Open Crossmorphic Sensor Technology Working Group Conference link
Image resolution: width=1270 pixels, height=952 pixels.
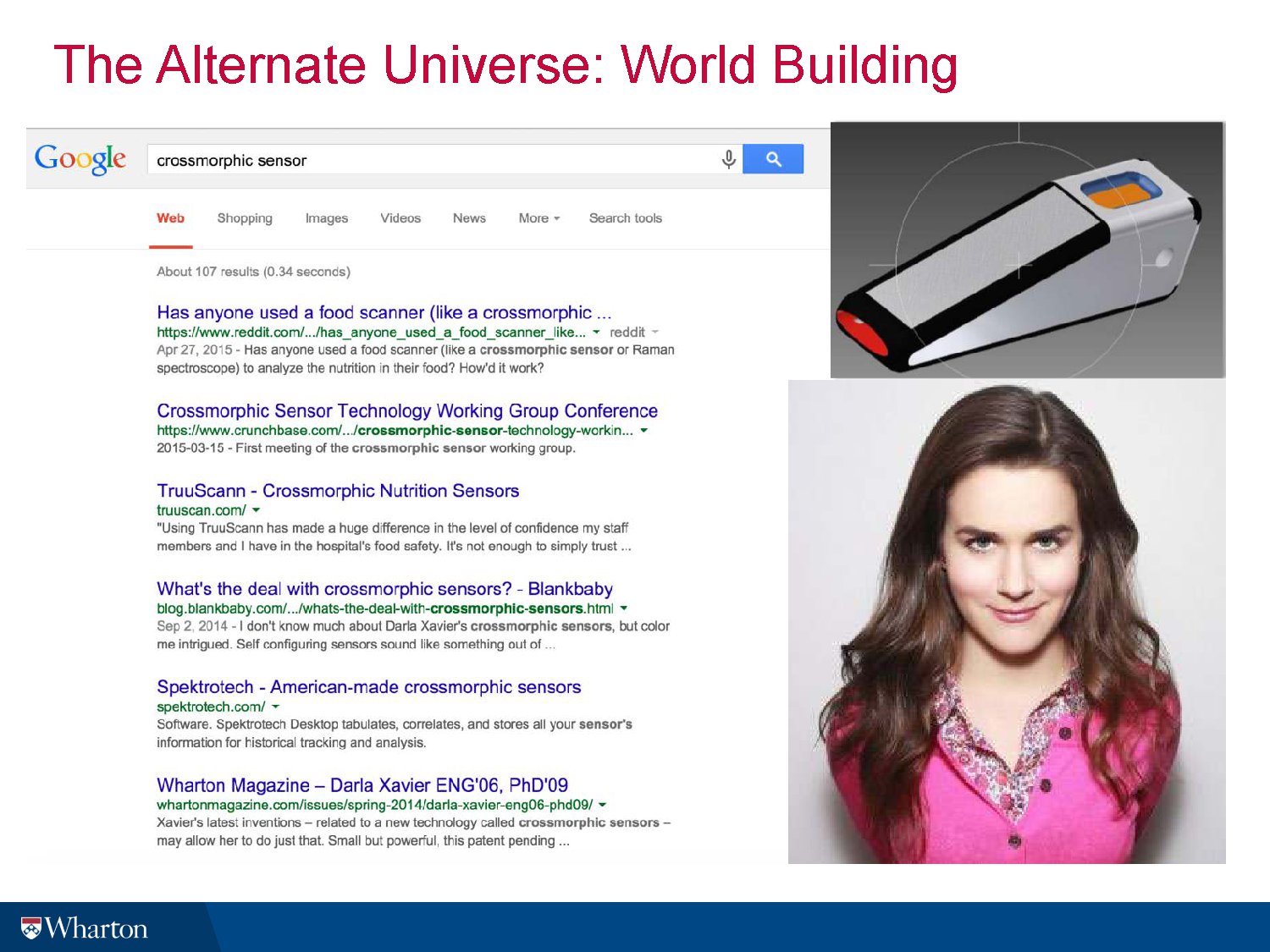point(407,410)
